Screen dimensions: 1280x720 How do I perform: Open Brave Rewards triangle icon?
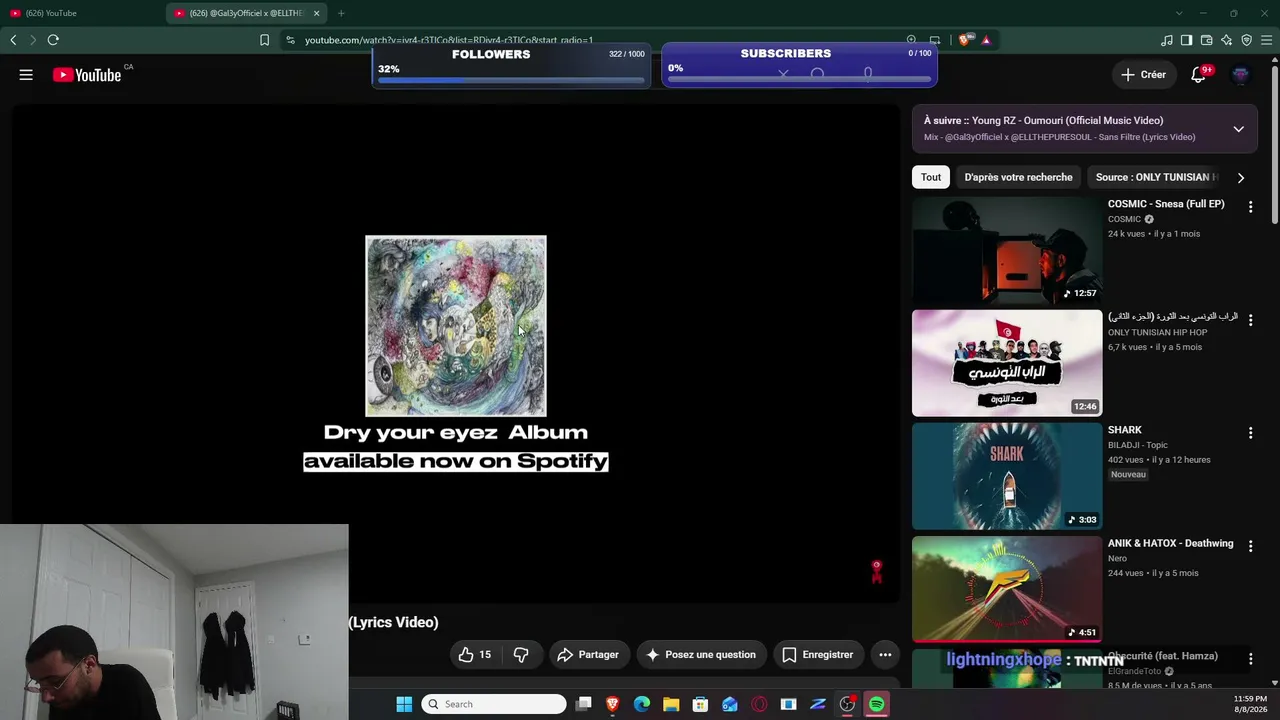[986, 40]
